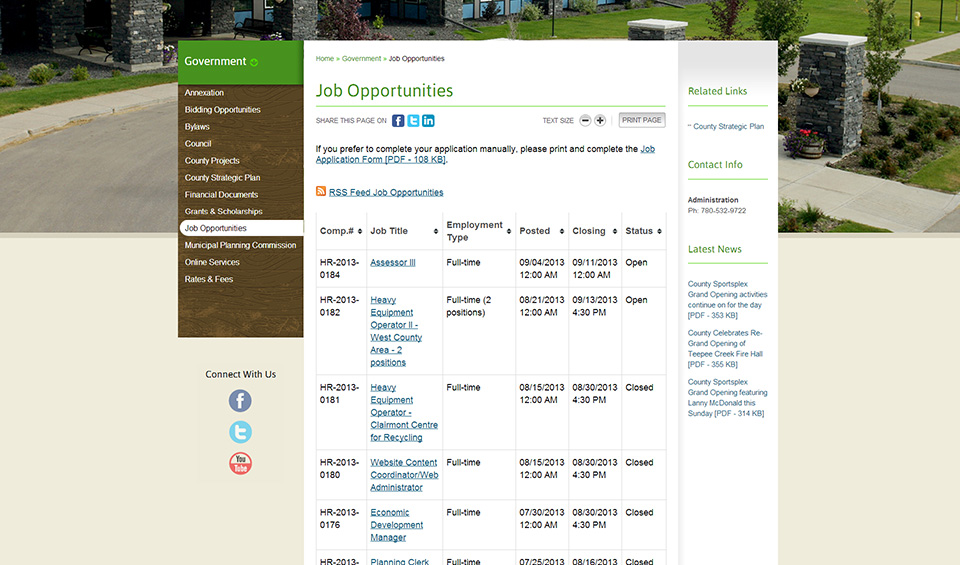Screen dimensions: 960x565
Task: Select Grants & Scholarships sidebar item
Action: 223,212
